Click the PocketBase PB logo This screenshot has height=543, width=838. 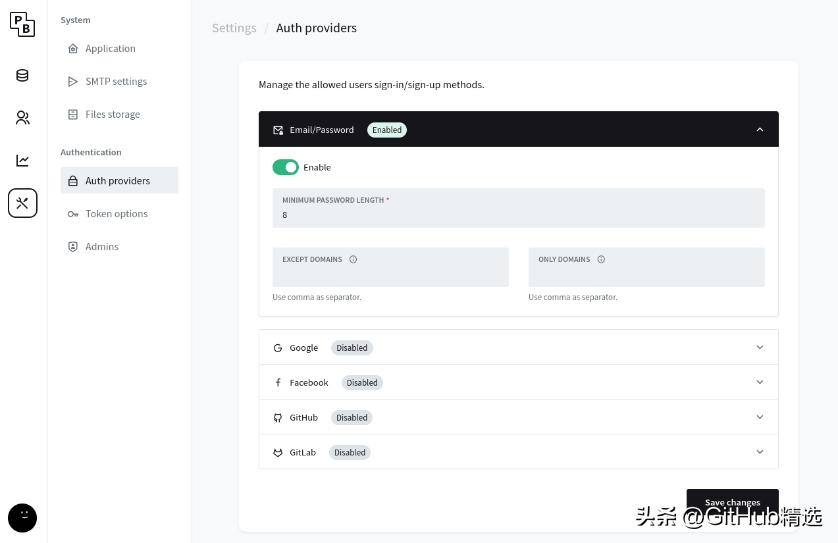click(x=22, y=25)
